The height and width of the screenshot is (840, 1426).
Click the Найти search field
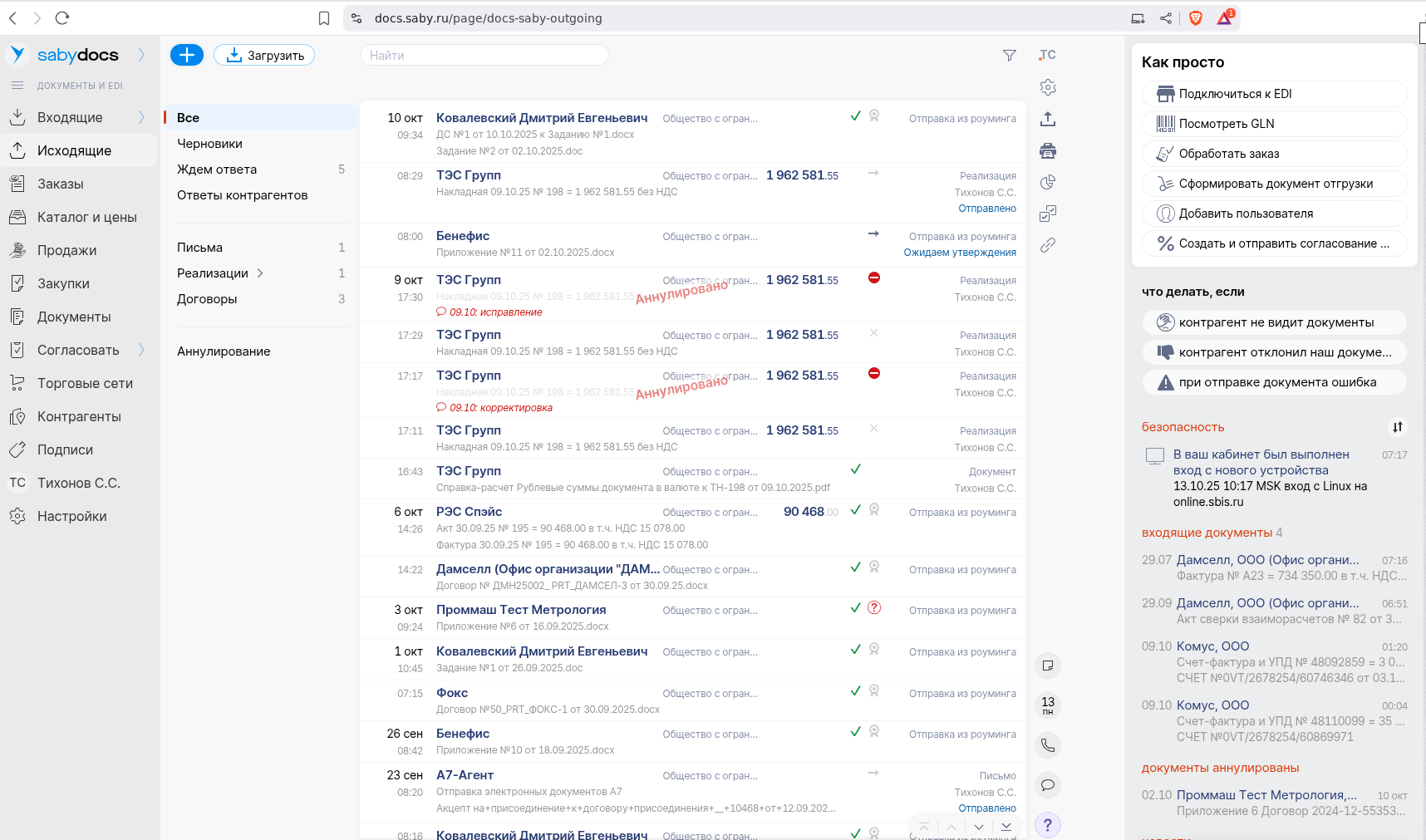484,56
